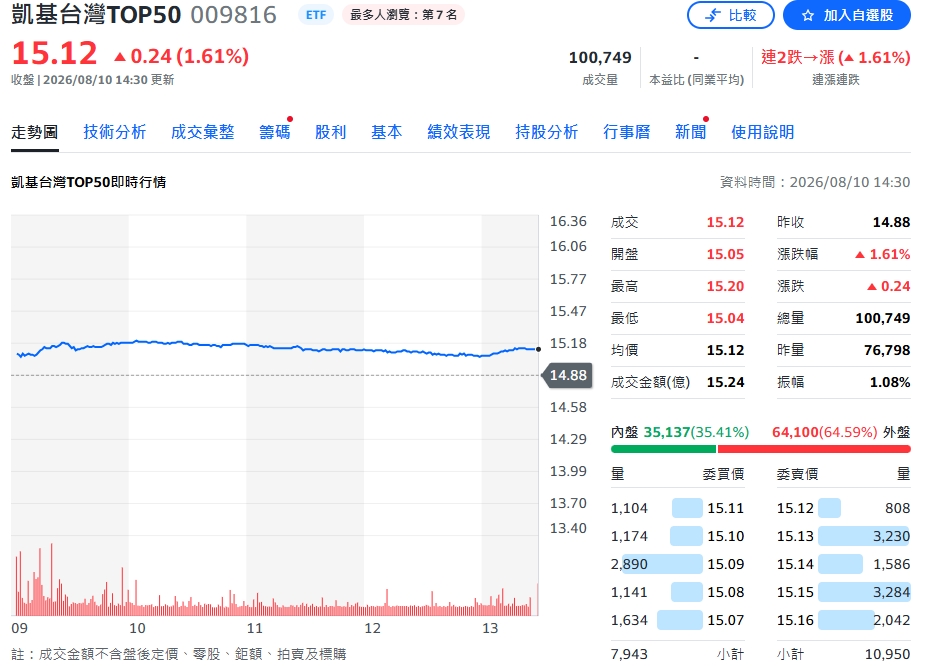The height and width of the screenshot is (666, 929).
Task: Switch to 行事曆 tab
Action: coord(626,132)
